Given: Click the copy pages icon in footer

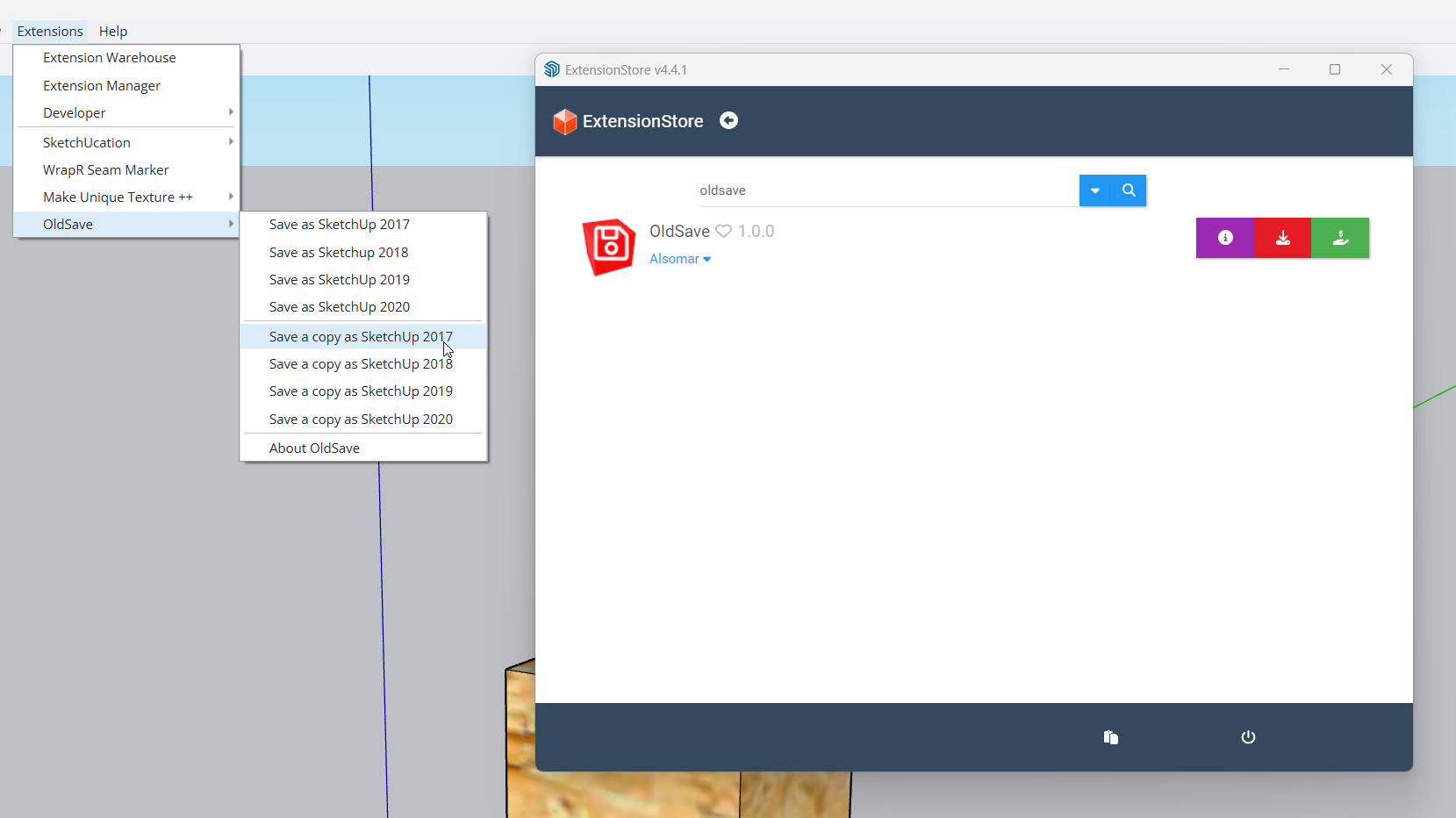Looking at the screenshot, I should click(1111, 737).
